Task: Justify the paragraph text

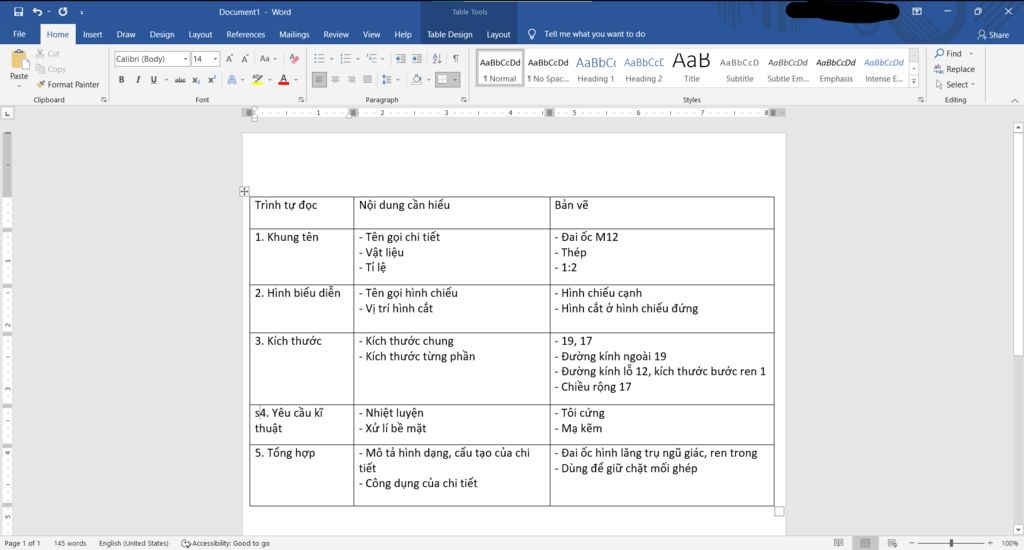Action: click(367, 80)
